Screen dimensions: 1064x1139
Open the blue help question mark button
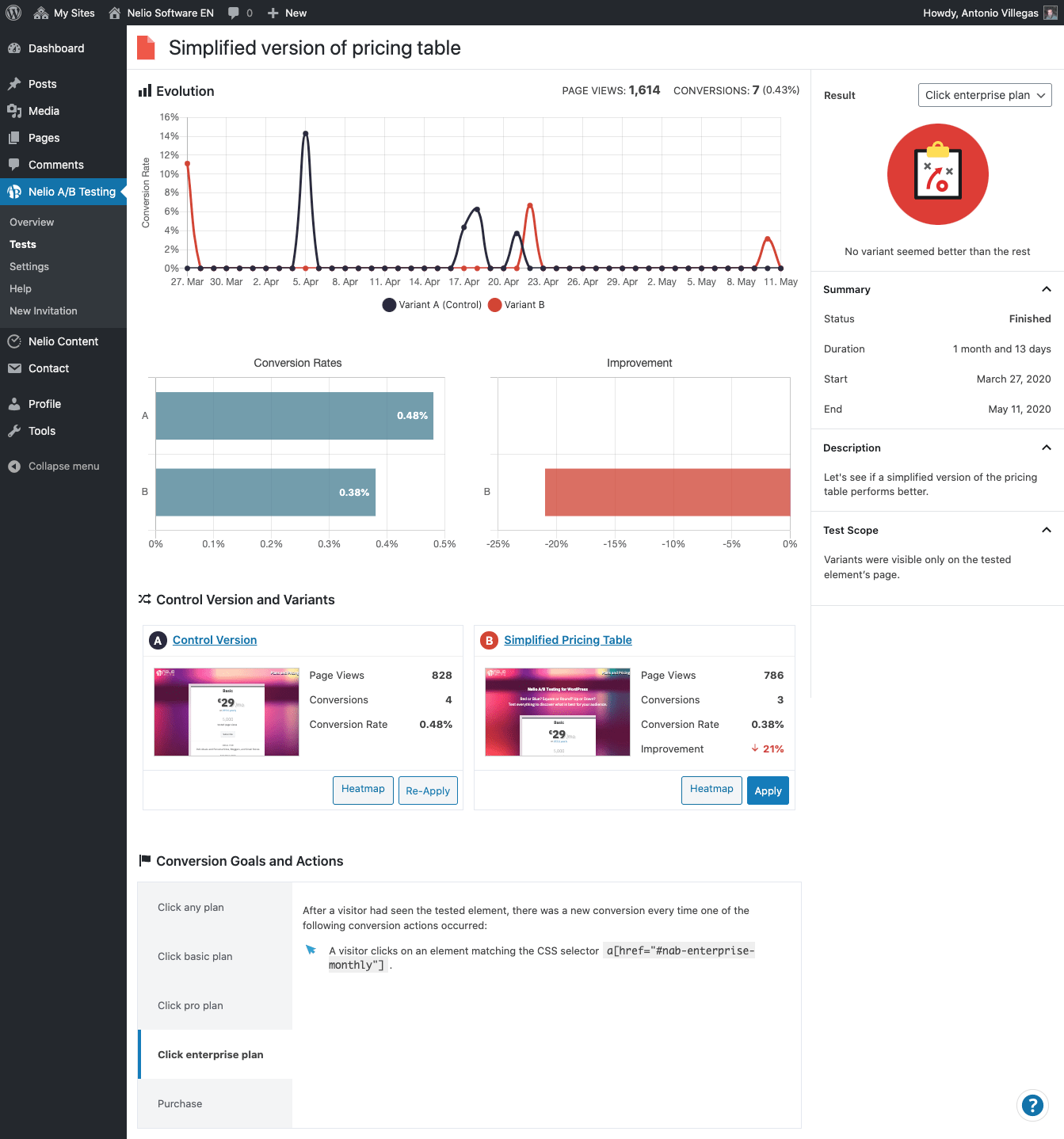[x=1032, y=1105]
